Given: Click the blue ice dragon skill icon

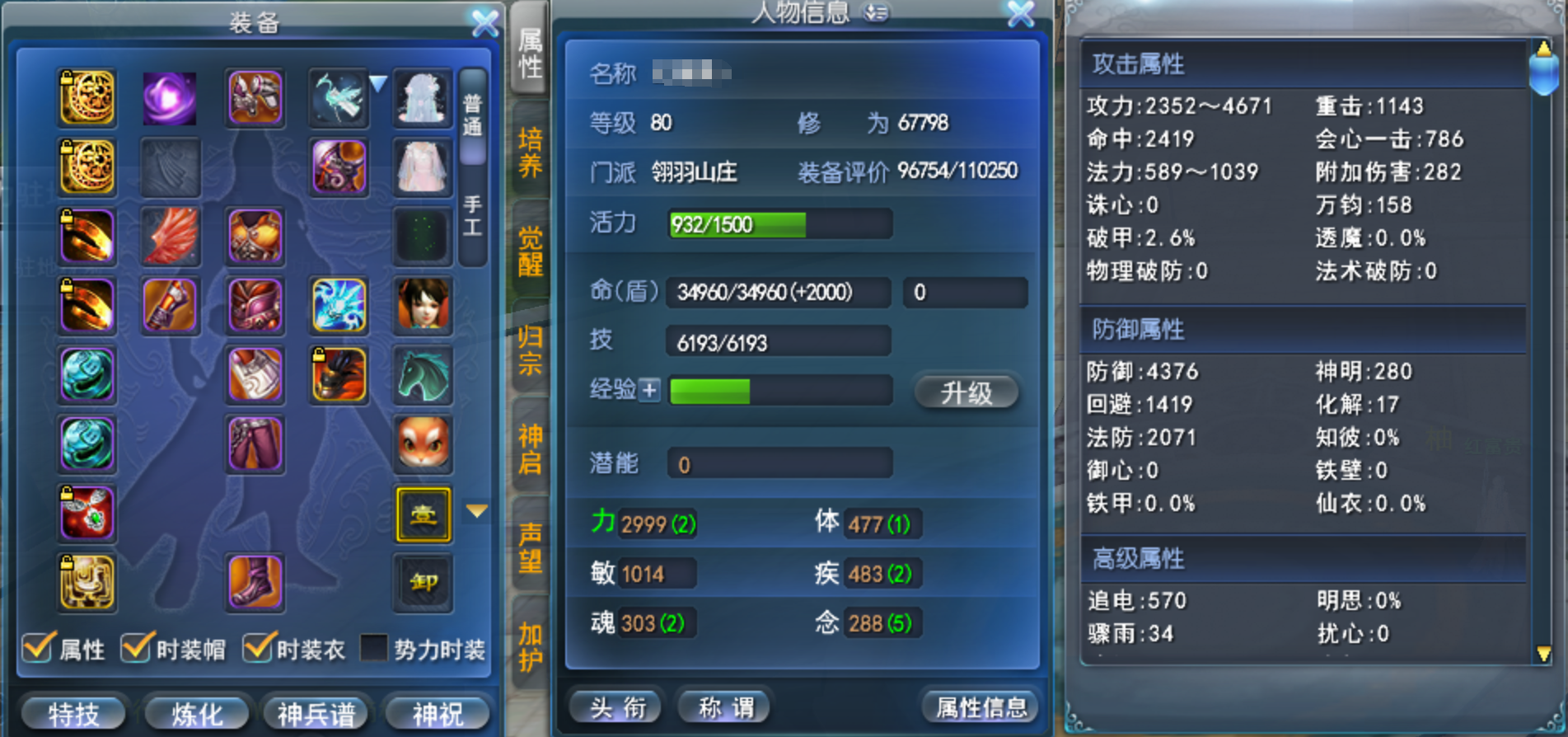Looking at the screenshot, I should (x=339, y=306).
